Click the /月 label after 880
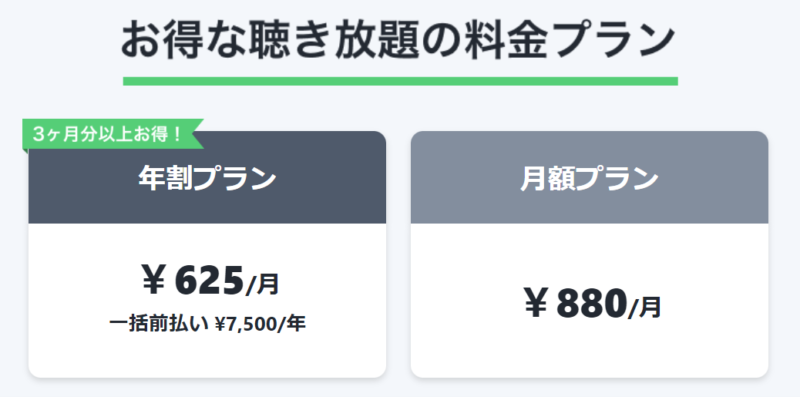 (645, 307)
